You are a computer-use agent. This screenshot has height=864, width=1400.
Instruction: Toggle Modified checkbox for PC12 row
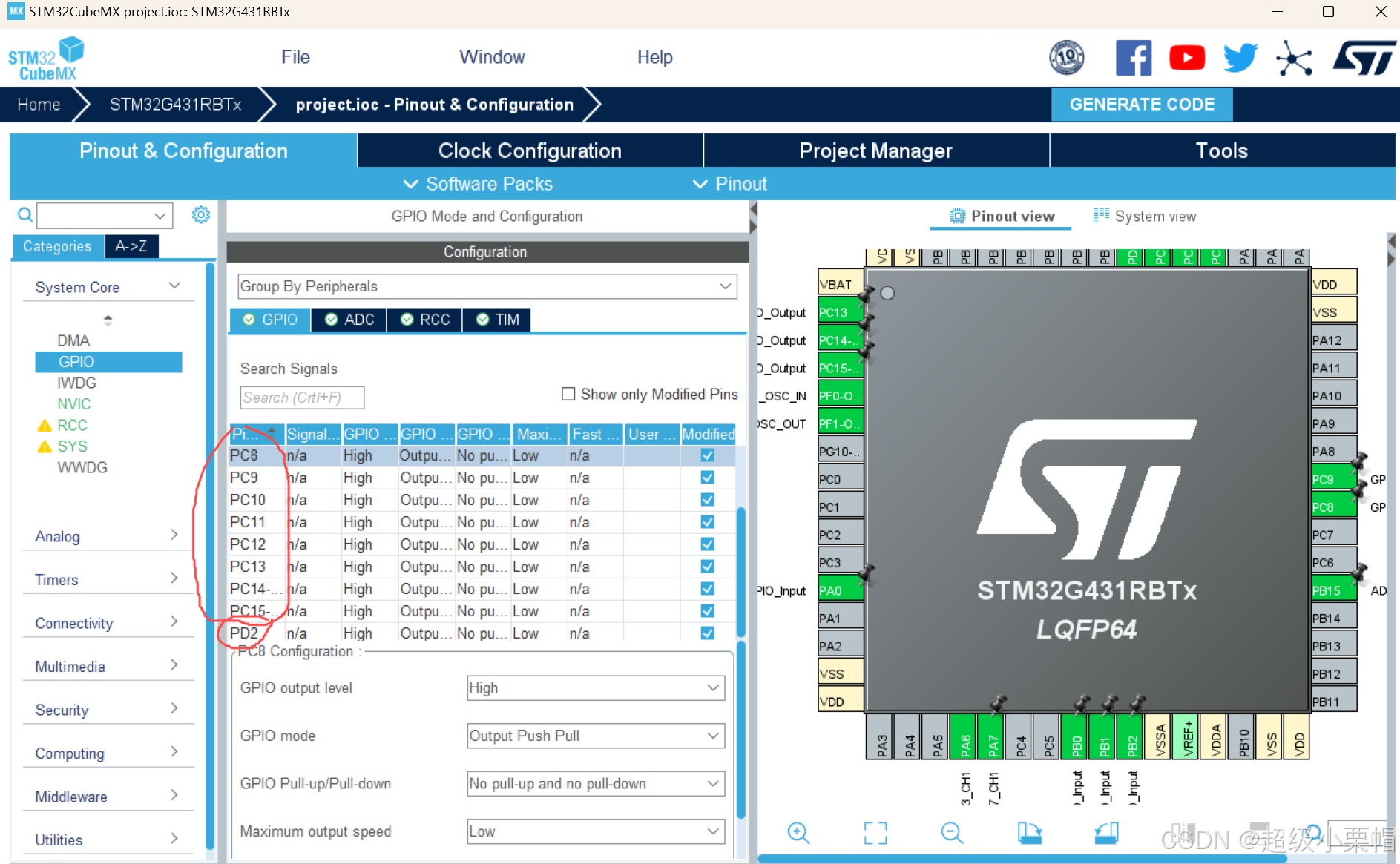708,544
